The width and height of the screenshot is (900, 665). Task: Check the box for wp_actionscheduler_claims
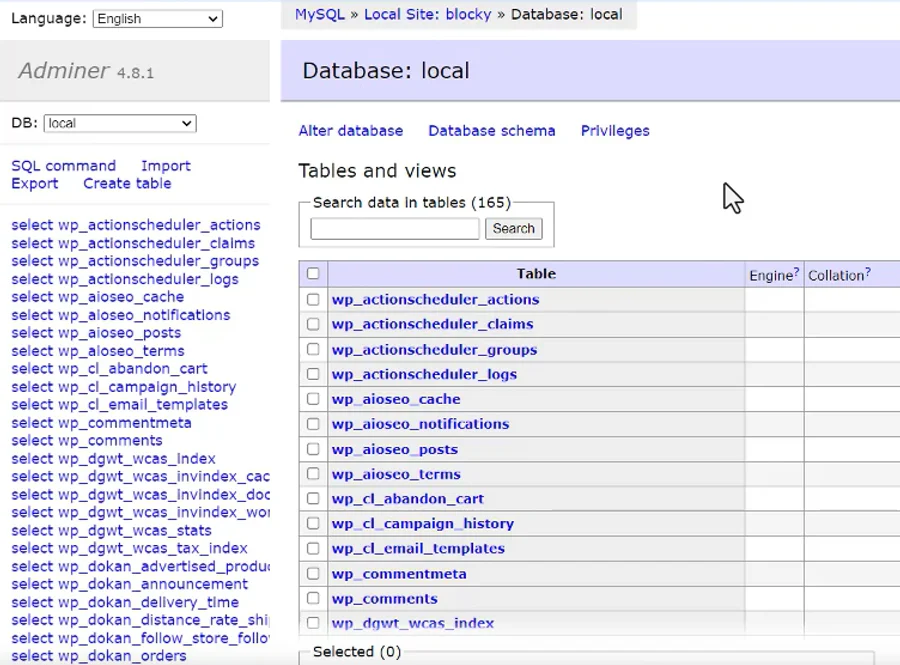313,324
